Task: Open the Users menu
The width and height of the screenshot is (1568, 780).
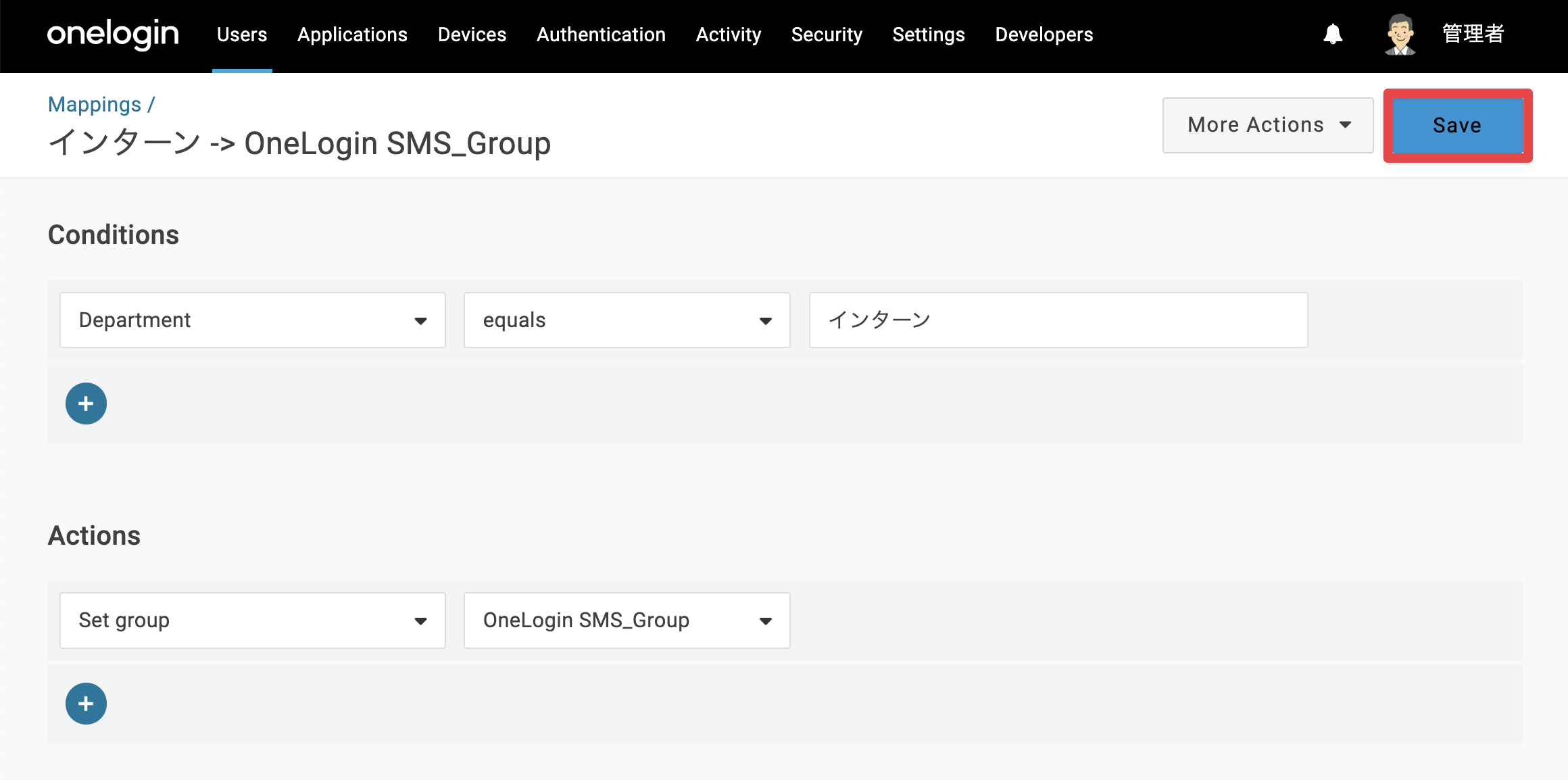Action: tap(242, 34)
